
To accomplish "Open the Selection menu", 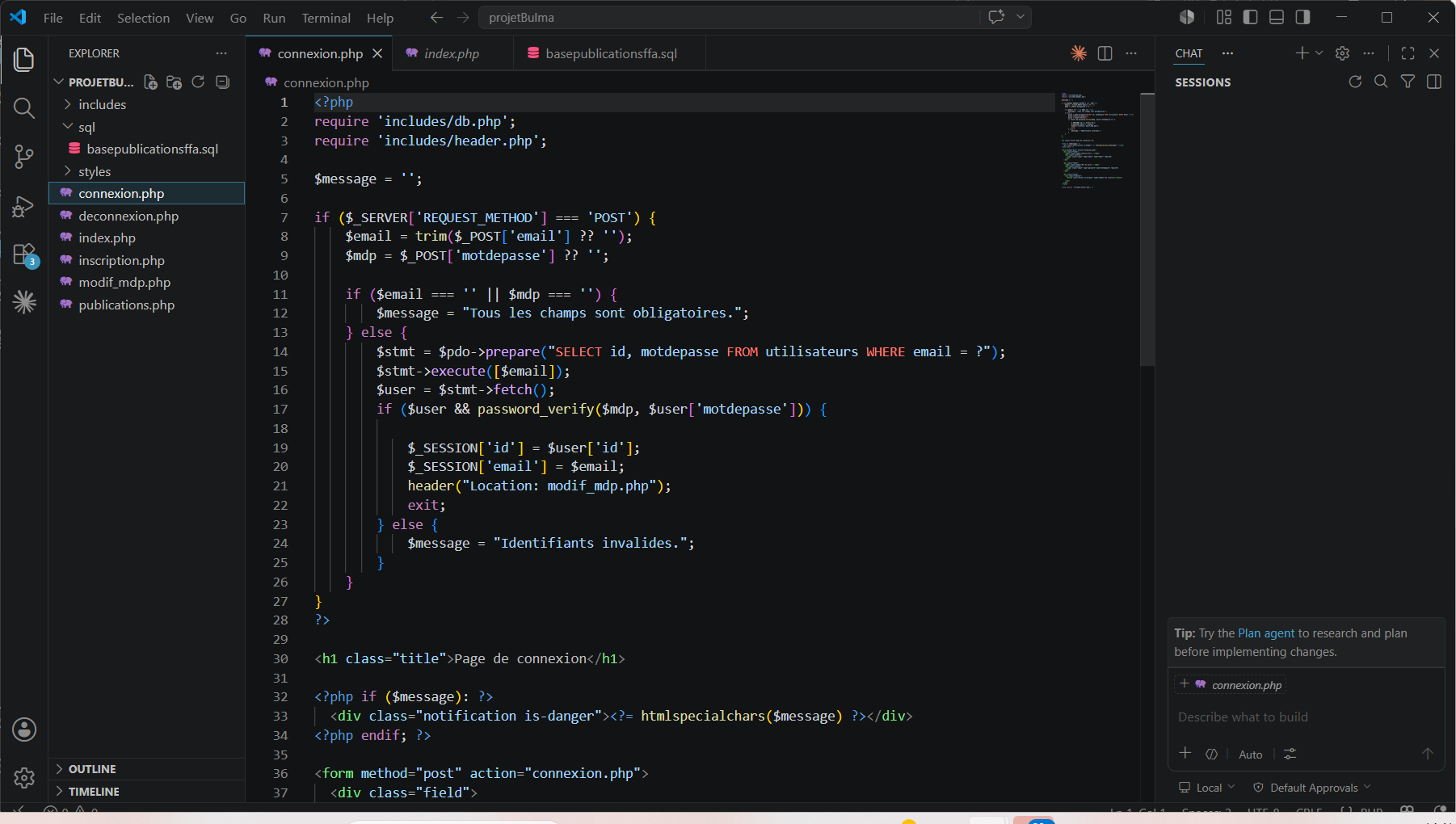I will pos(143,18).
